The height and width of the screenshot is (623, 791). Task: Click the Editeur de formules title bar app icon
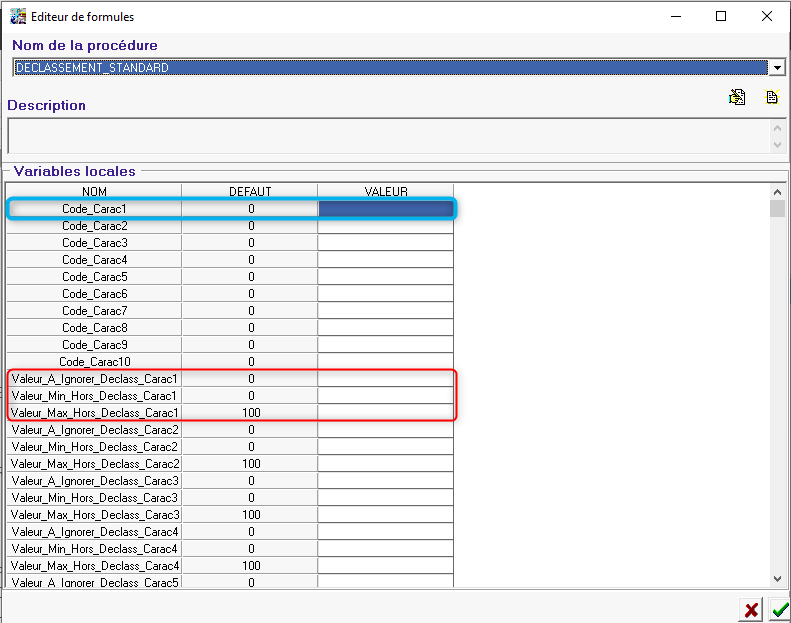17,17
